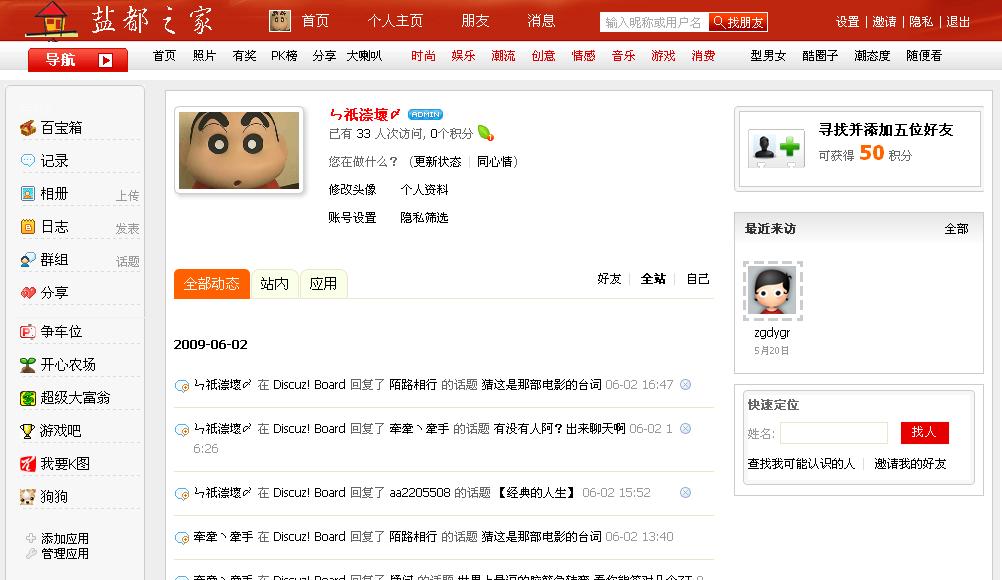Focus the 输入昵称或用户名 search field
The image size is (1002, 580).
[x=654, y=22]
